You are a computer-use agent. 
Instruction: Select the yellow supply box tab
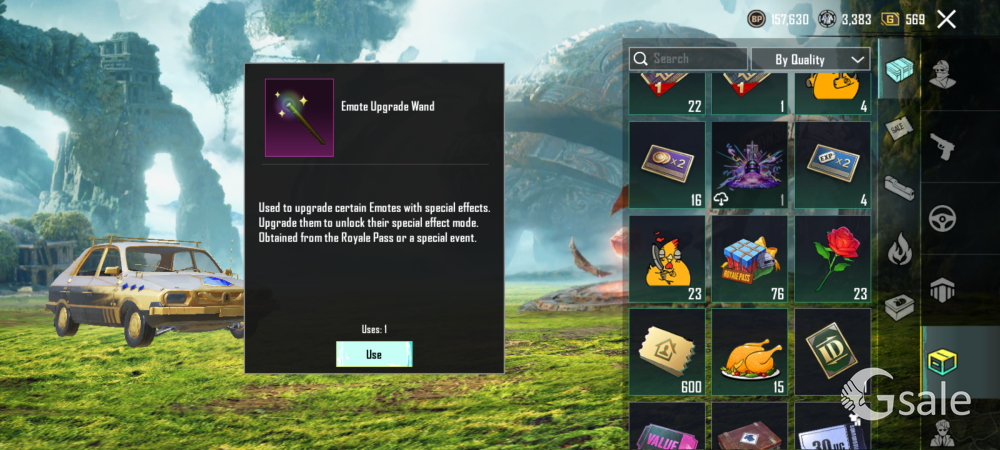click(x=942, y=362)
